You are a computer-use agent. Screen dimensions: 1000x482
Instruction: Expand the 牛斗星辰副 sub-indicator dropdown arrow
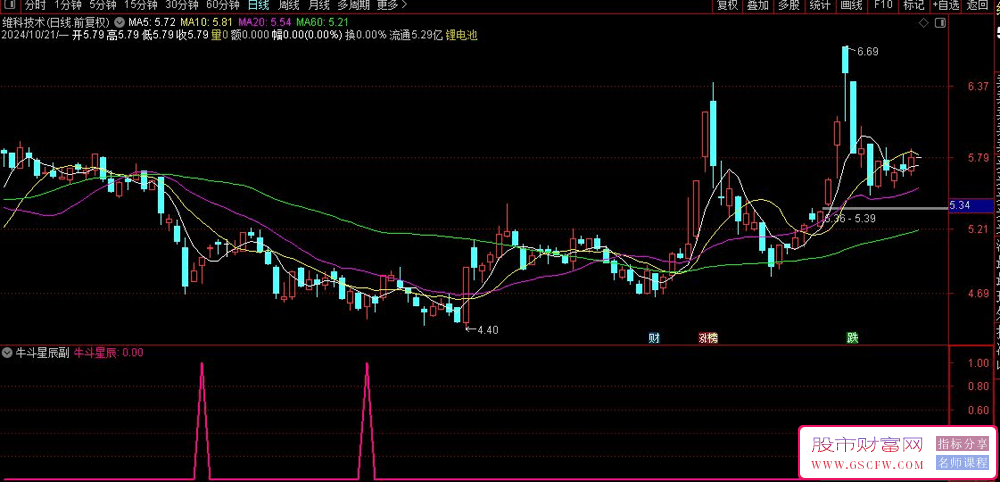coord(7,352)
